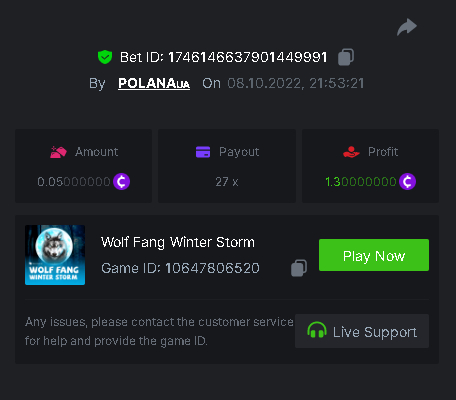Click the 27 x payout value
Image resolution: width=456 pixels, height=400 pixels.
227,182
